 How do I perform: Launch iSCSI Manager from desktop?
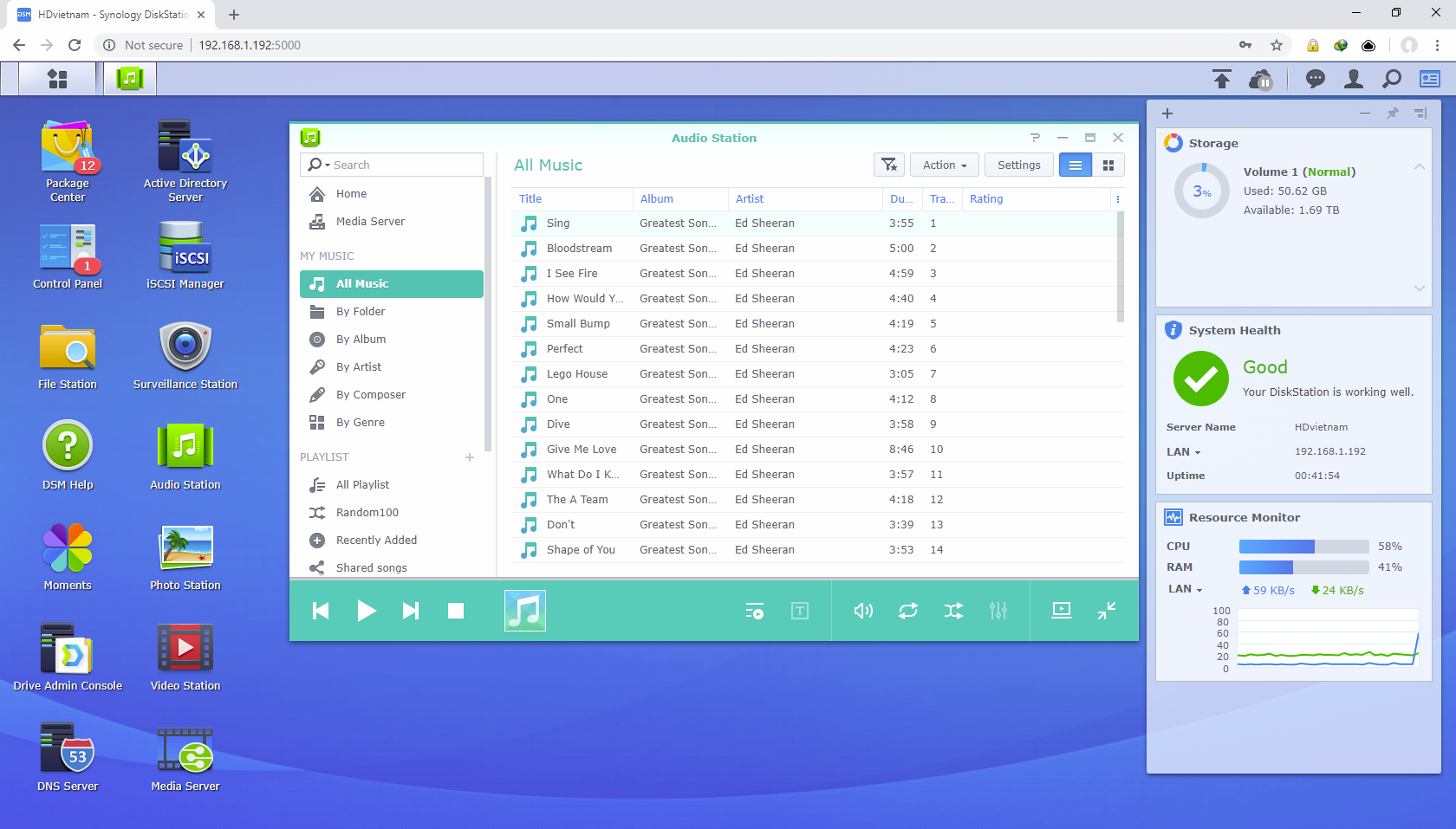pos(185,256)
